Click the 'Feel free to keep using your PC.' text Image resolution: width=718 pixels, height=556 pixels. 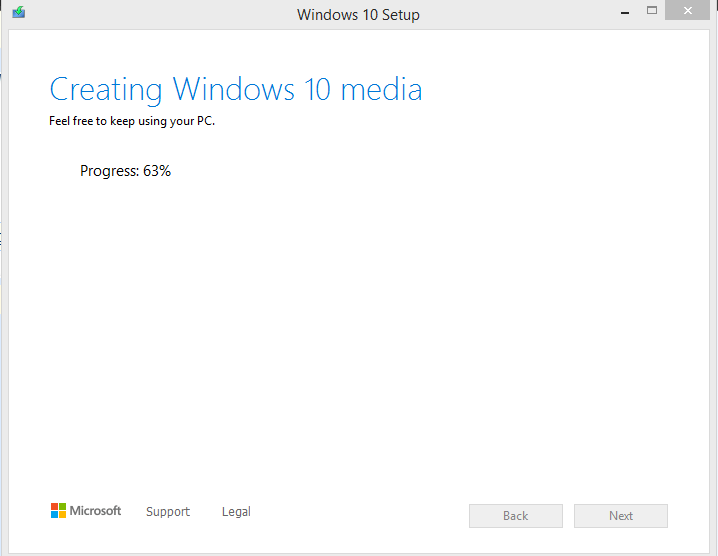(x=132, y=121)
